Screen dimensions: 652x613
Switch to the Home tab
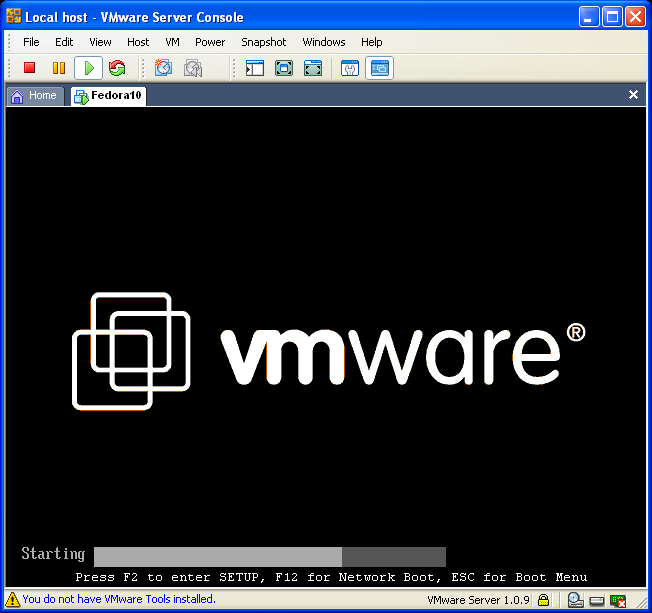pos(35,96)
